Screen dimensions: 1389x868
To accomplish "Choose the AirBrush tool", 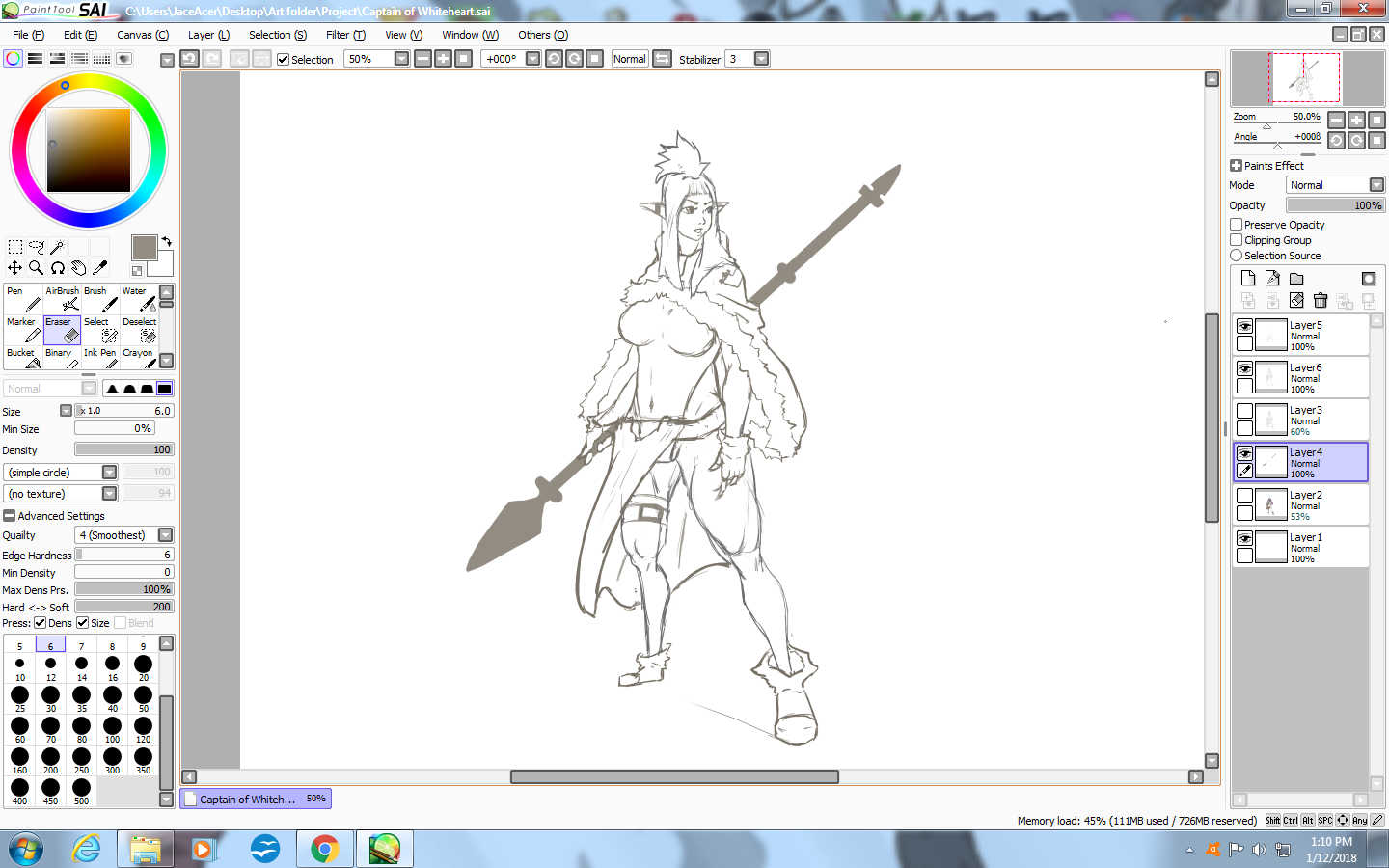I will pyautogui.click(x=62, y=299).
